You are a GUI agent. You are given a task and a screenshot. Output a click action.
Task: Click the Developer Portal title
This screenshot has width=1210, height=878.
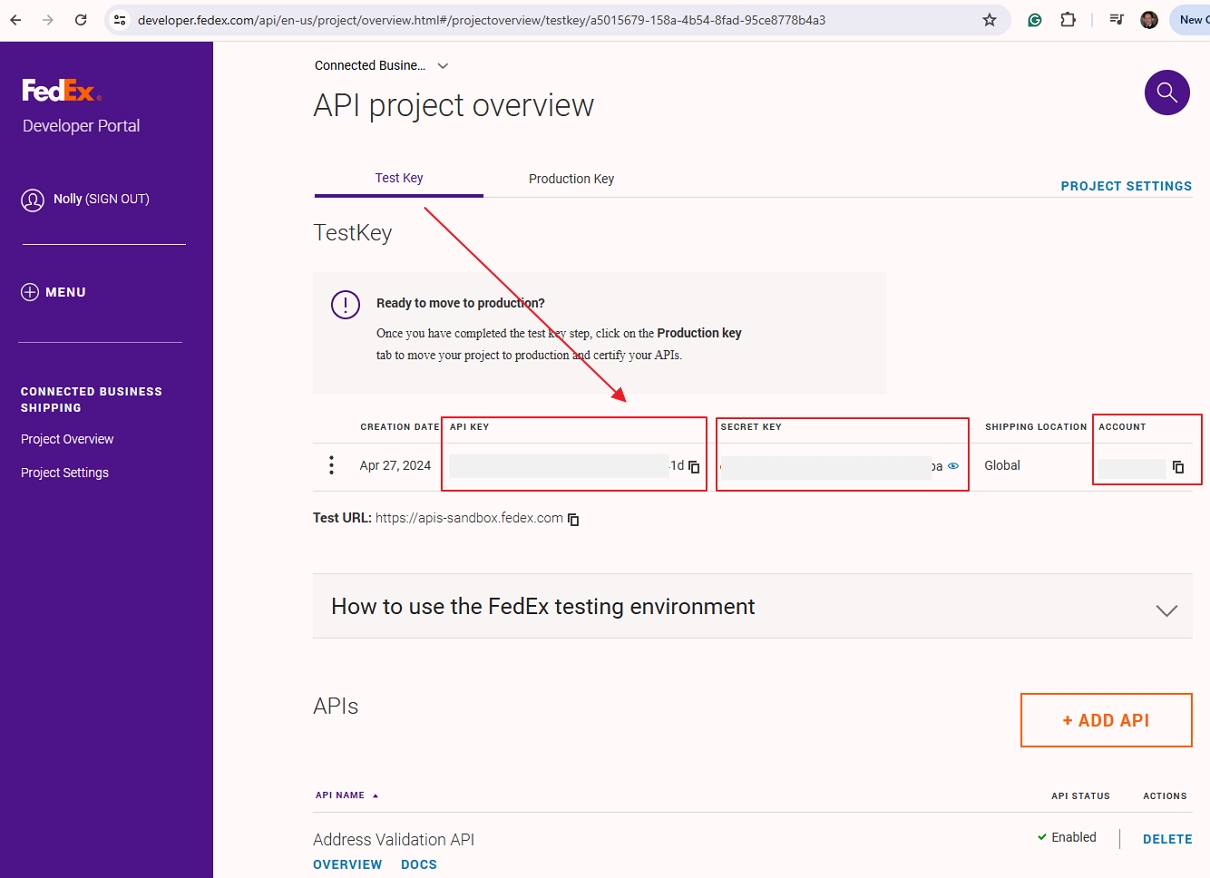(x=81, y=126)
